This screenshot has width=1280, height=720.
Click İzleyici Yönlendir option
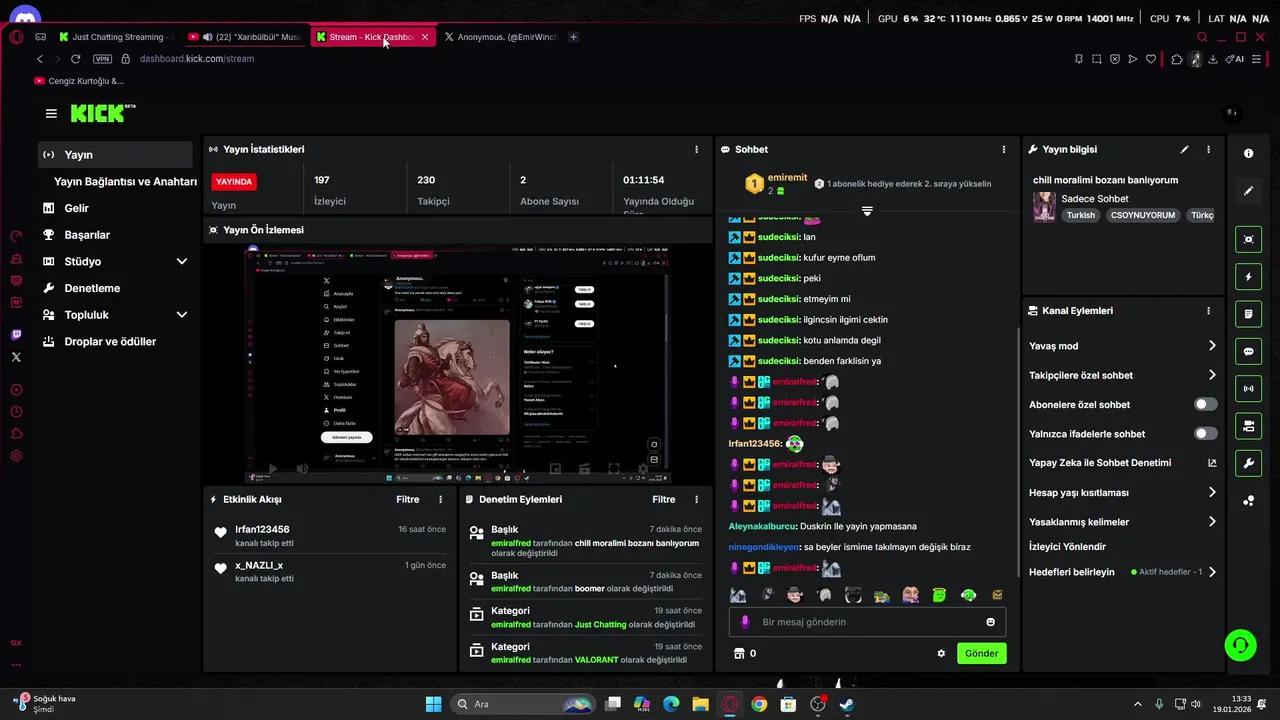coord(1067,547)
